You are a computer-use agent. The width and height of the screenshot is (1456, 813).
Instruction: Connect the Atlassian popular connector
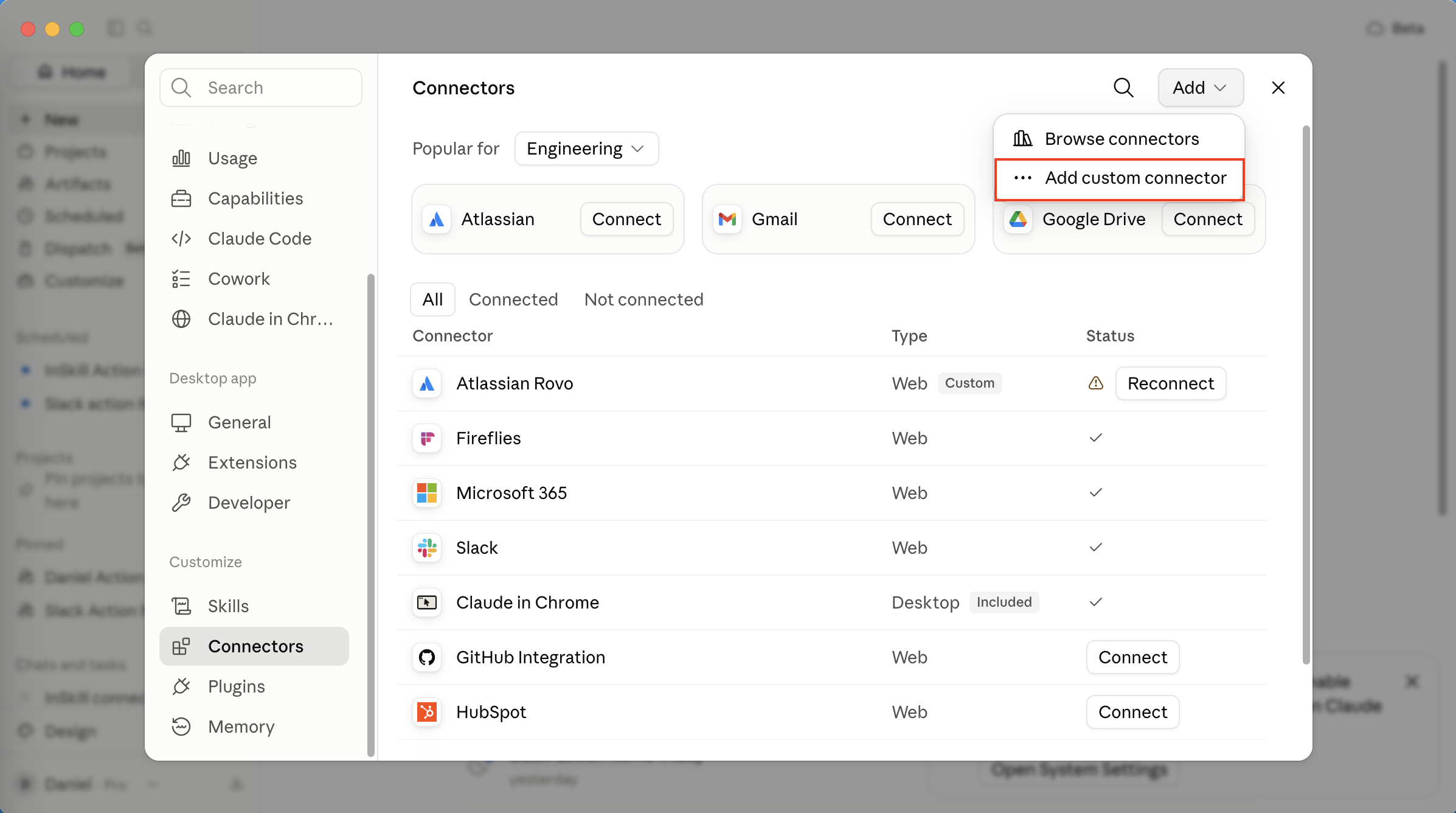(x=626, y=219)
